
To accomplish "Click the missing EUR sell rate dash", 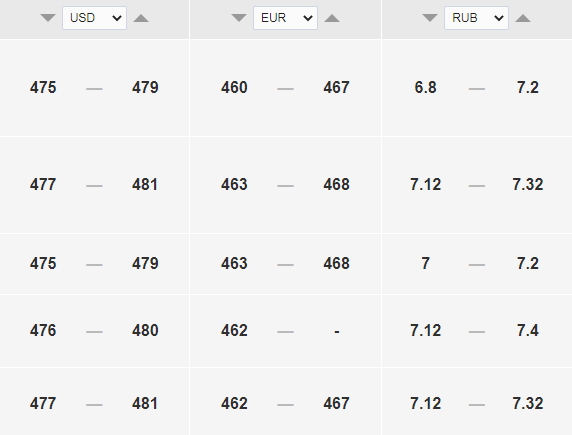I will (x=337, y=332).
